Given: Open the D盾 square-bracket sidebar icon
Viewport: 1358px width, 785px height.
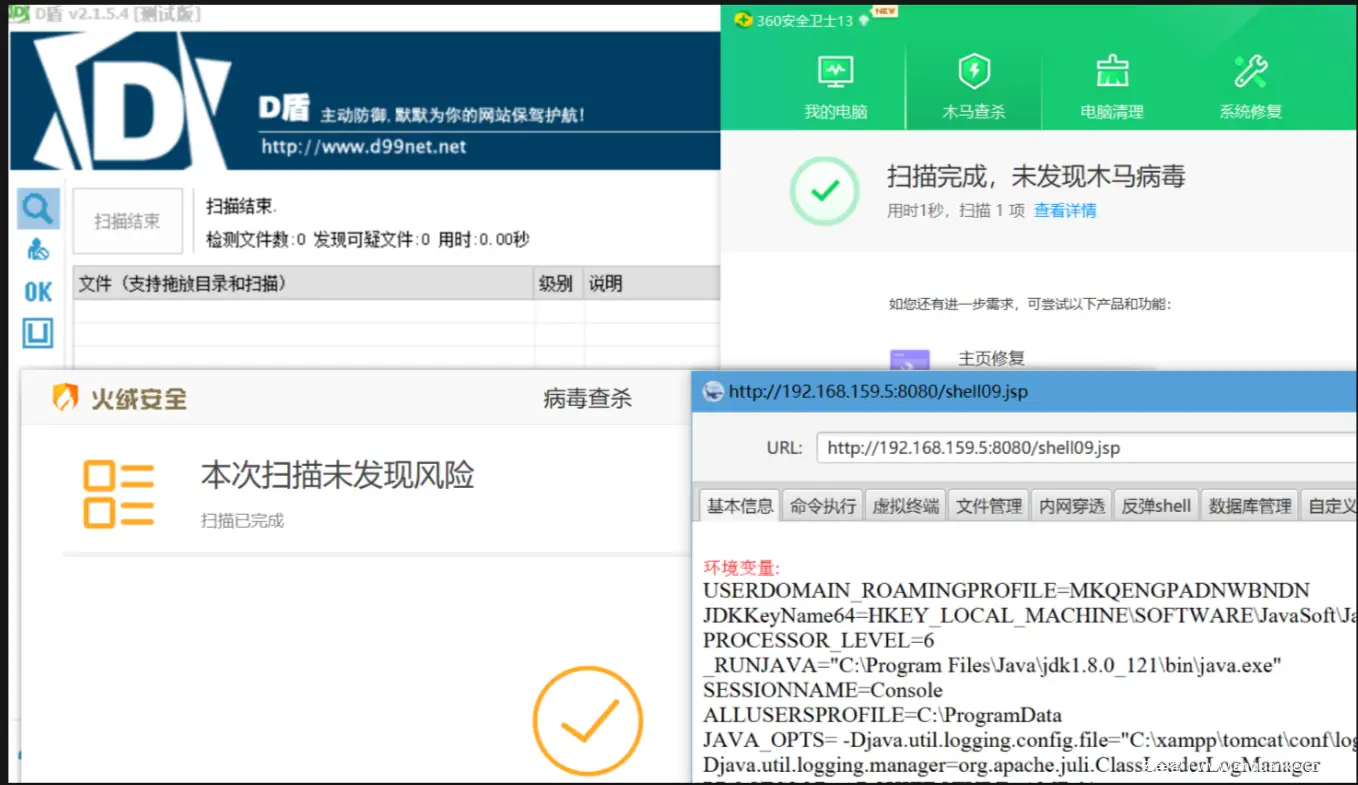Looking at the screenshot, I should click(x=38, y=333).
